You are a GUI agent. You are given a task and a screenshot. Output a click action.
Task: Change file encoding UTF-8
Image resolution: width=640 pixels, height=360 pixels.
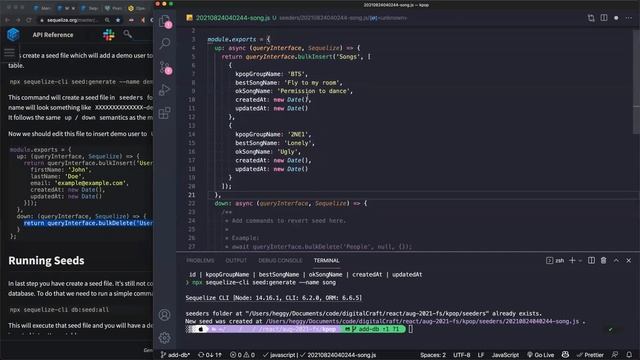point(462,355)
